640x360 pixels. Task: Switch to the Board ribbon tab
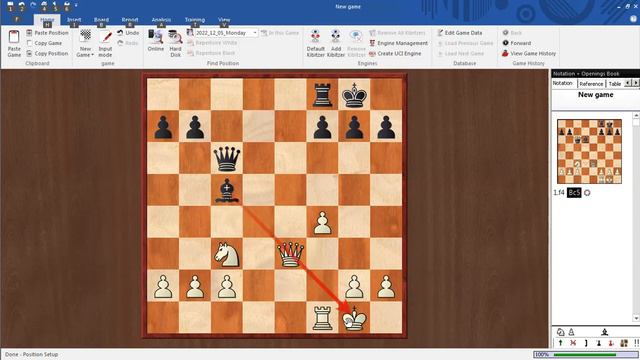tap(101, 20)
